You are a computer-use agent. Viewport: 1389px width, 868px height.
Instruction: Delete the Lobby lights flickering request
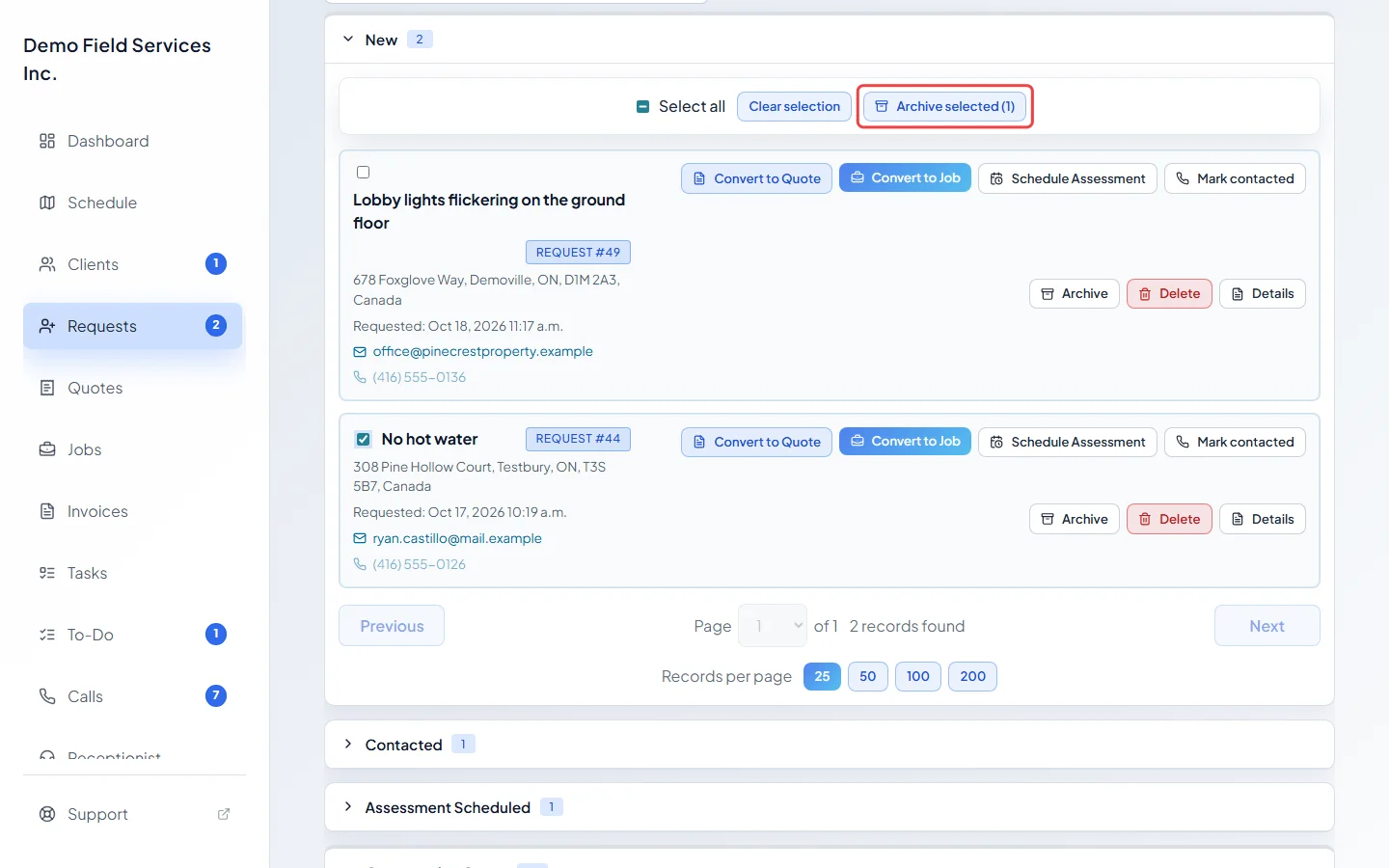(1169, 294)
